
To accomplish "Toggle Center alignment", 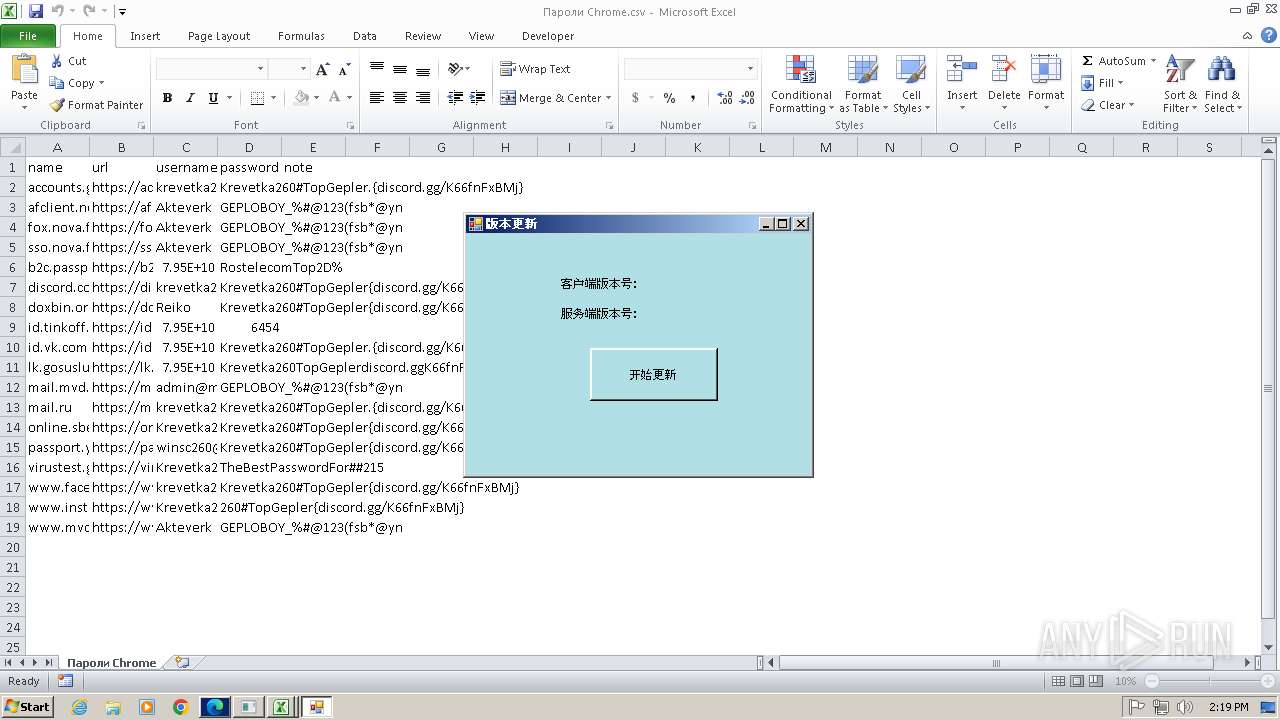I will [400, 98].
